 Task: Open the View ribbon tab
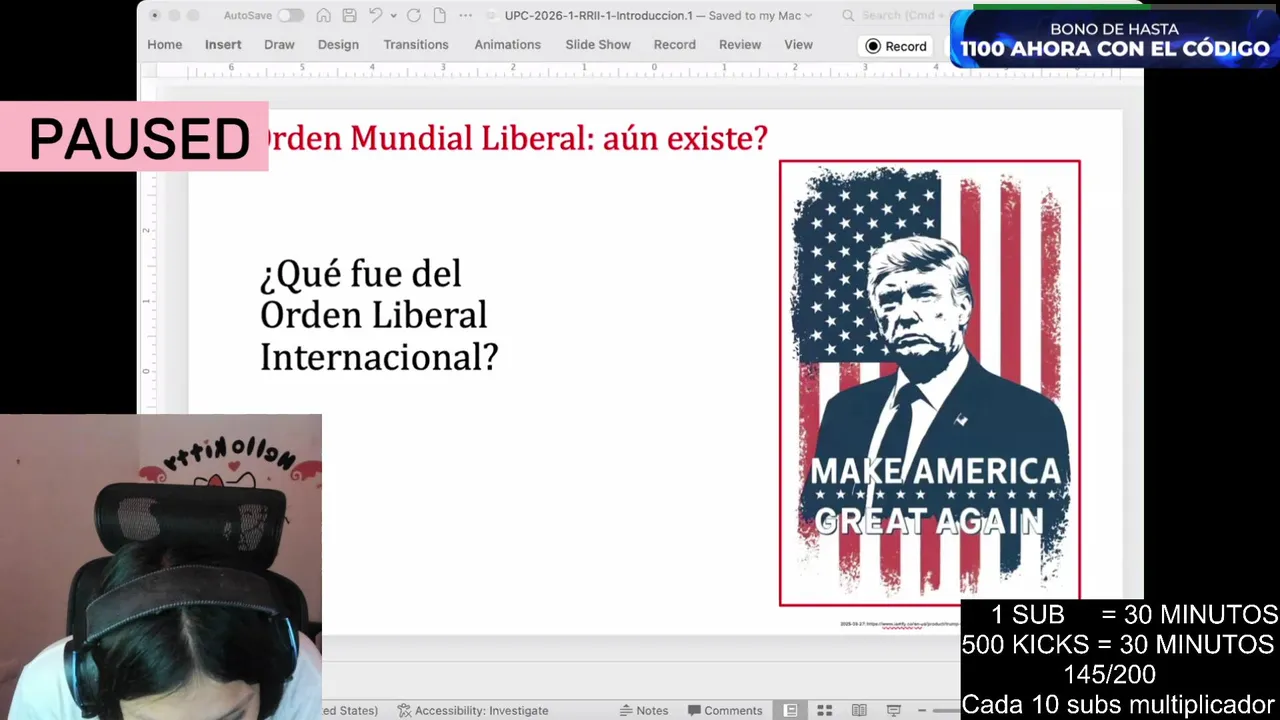tap(798, 45)
